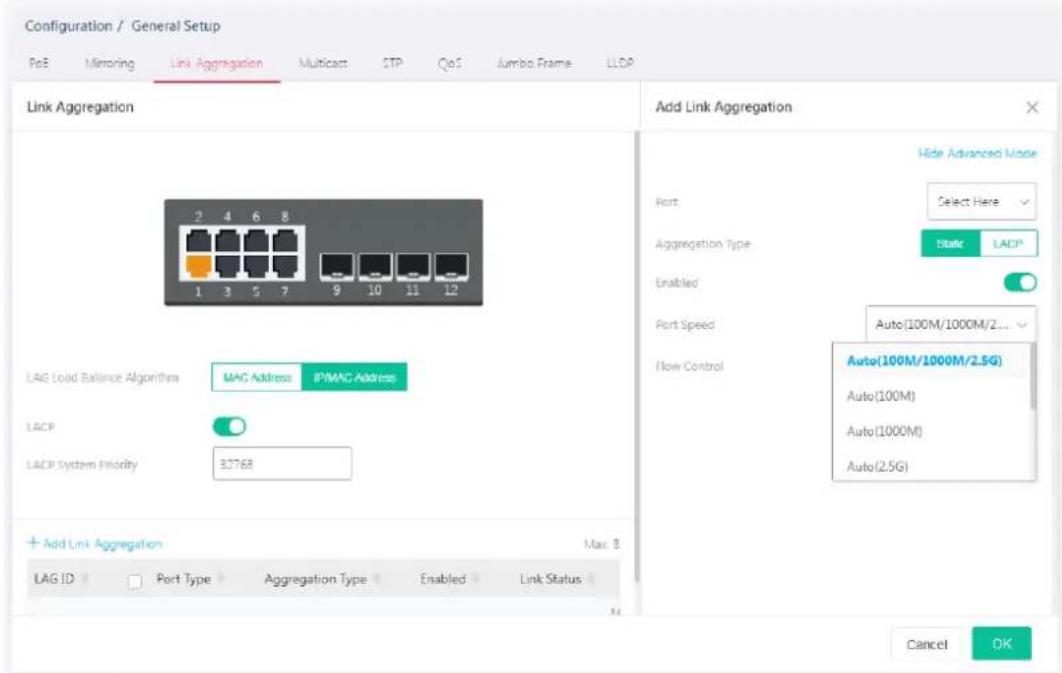1062x673 pixels.
Task: Select SFP port 10 in the diagram
Action: pos(375,266)
